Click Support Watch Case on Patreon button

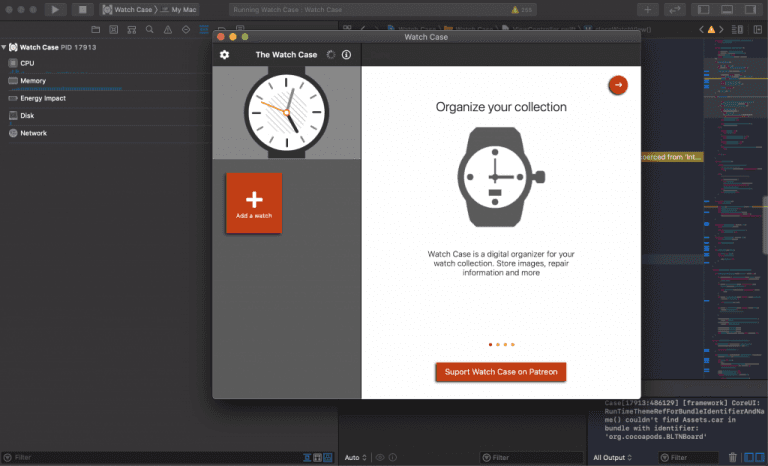pyautogui.click(x=500, y=372)
